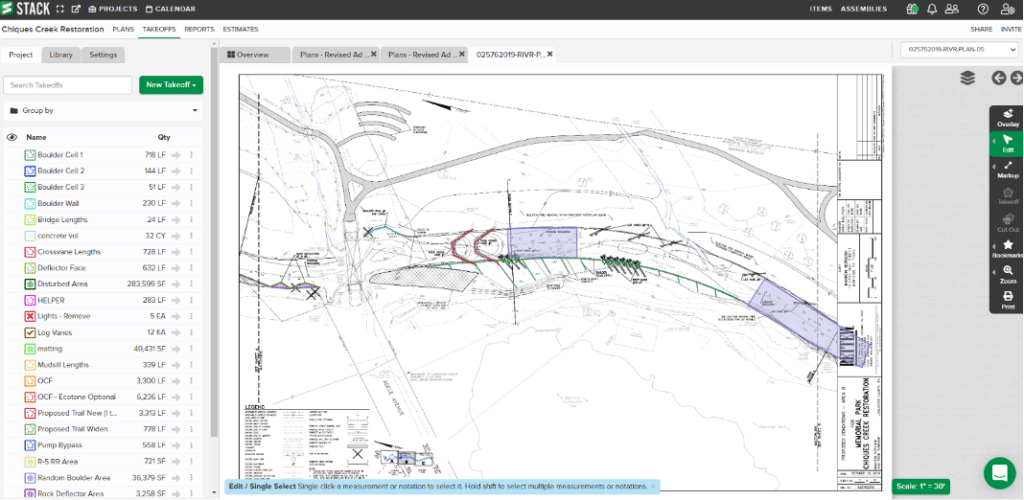This screenshot has width=1024, height=500.
Task: Click Lights - Remove takeoff icon
Action: pos(29,316)
